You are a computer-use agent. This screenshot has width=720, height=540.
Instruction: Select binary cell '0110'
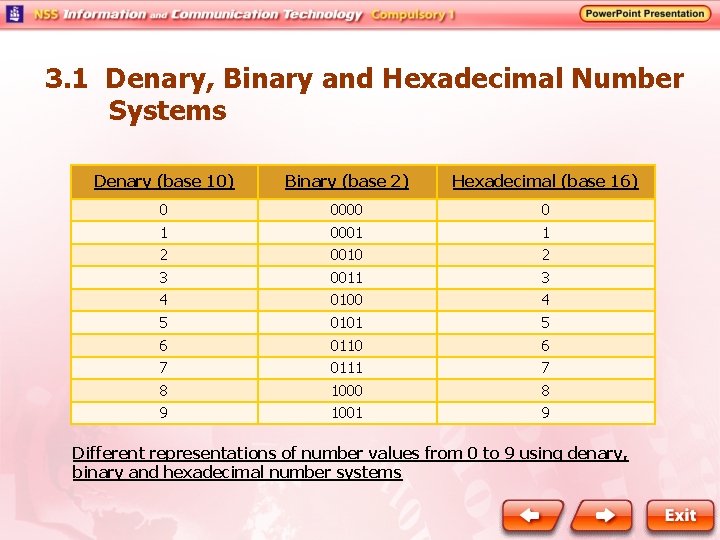click(347, 346)
